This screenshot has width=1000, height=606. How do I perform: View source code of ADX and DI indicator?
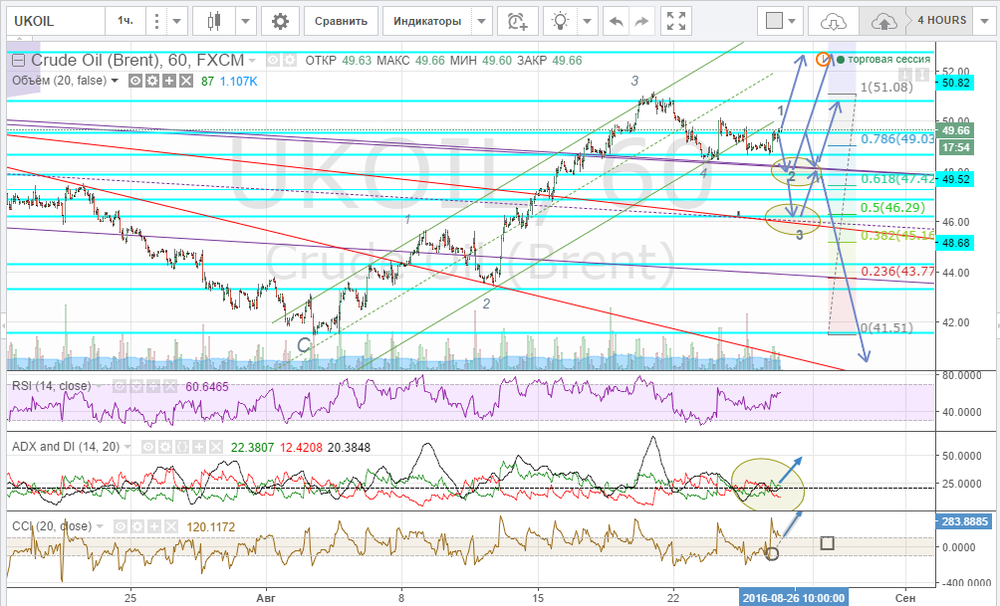[x=182, y=447]
